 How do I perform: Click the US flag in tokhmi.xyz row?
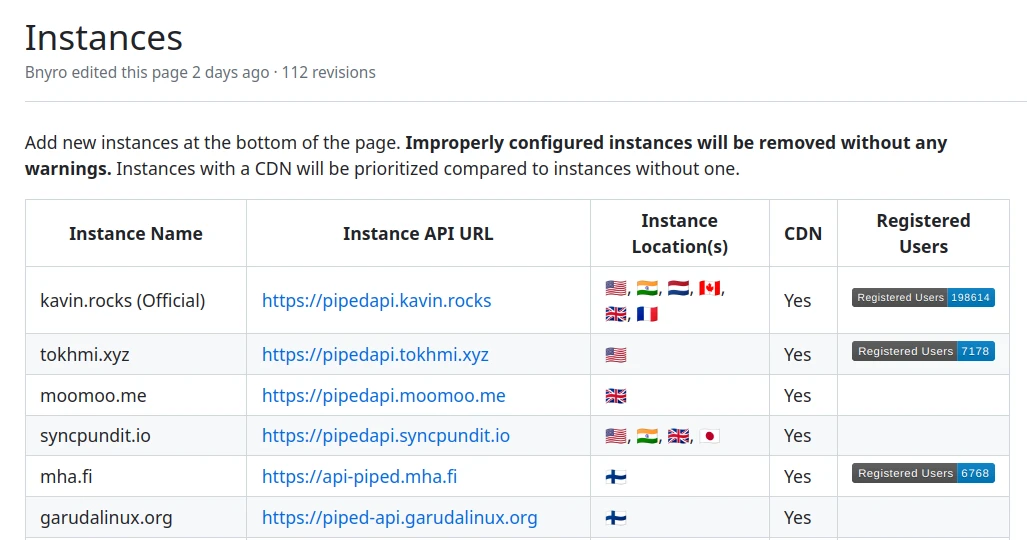point(616,354)
